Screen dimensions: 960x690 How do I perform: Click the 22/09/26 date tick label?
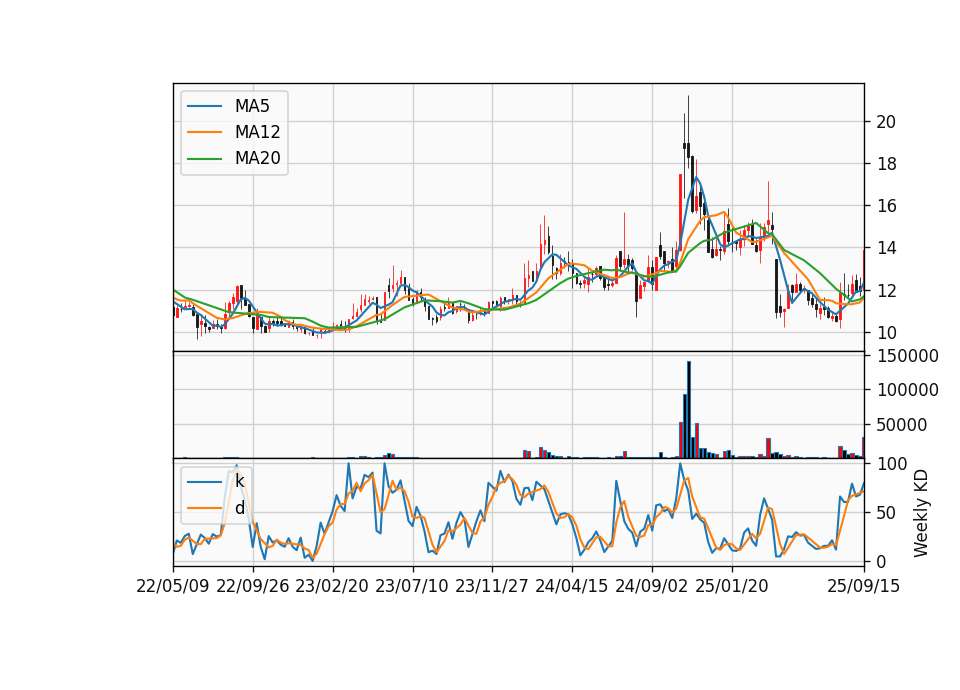point(253,586)
